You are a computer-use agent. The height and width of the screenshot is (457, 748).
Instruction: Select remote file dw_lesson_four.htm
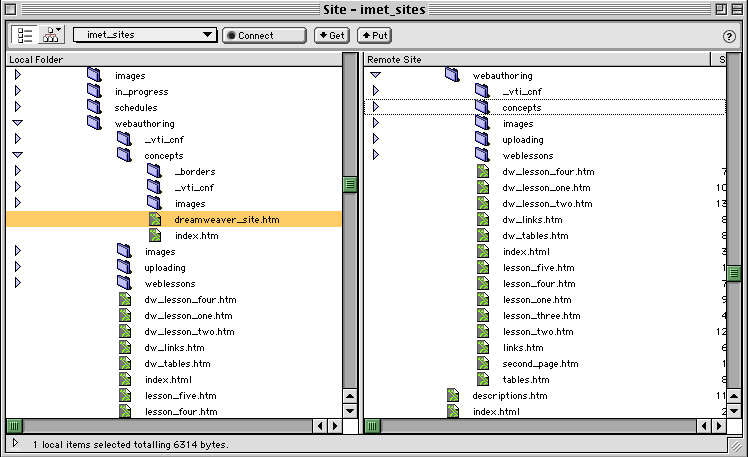[548, 171]
